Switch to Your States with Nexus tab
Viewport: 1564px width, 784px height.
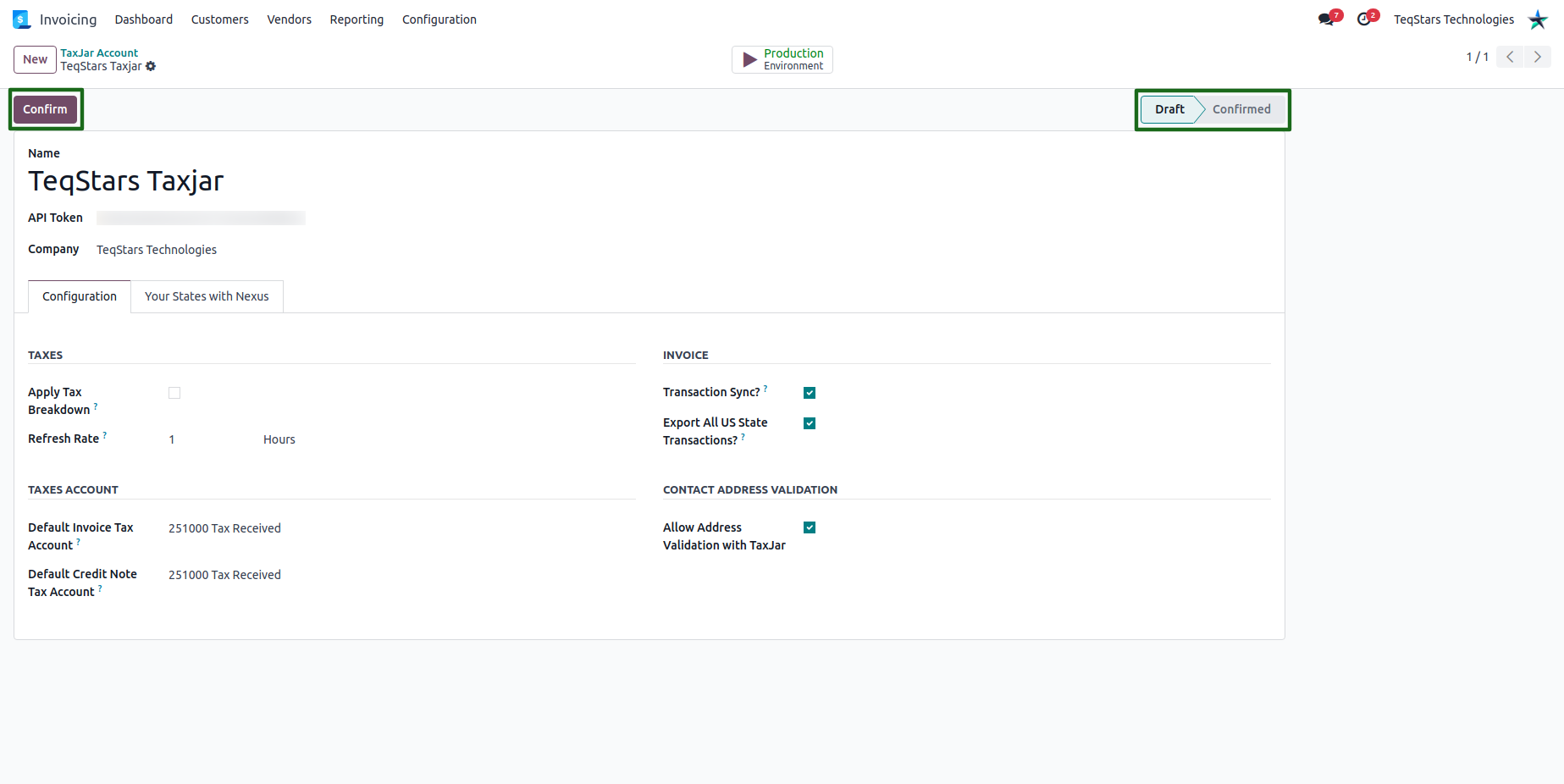[x=207, y=296]
